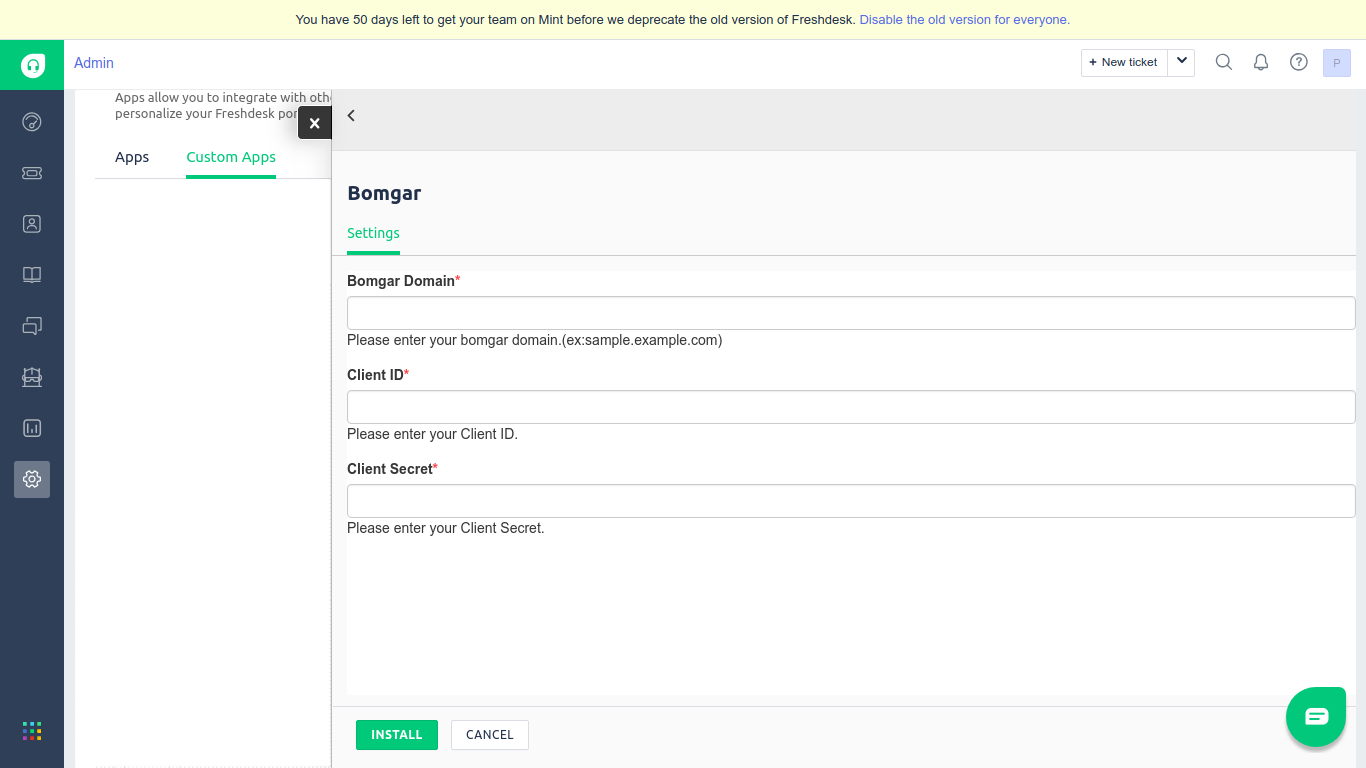Open the app switcher grid icon
Screen dimensions: 1366x768
click(32, 731)
